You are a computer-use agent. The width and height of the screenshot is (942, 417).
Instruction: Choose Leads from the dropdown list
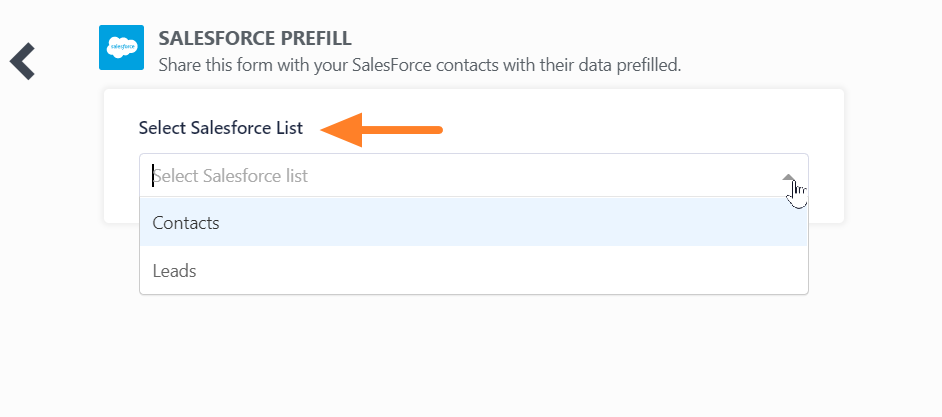tap(174, 270)
